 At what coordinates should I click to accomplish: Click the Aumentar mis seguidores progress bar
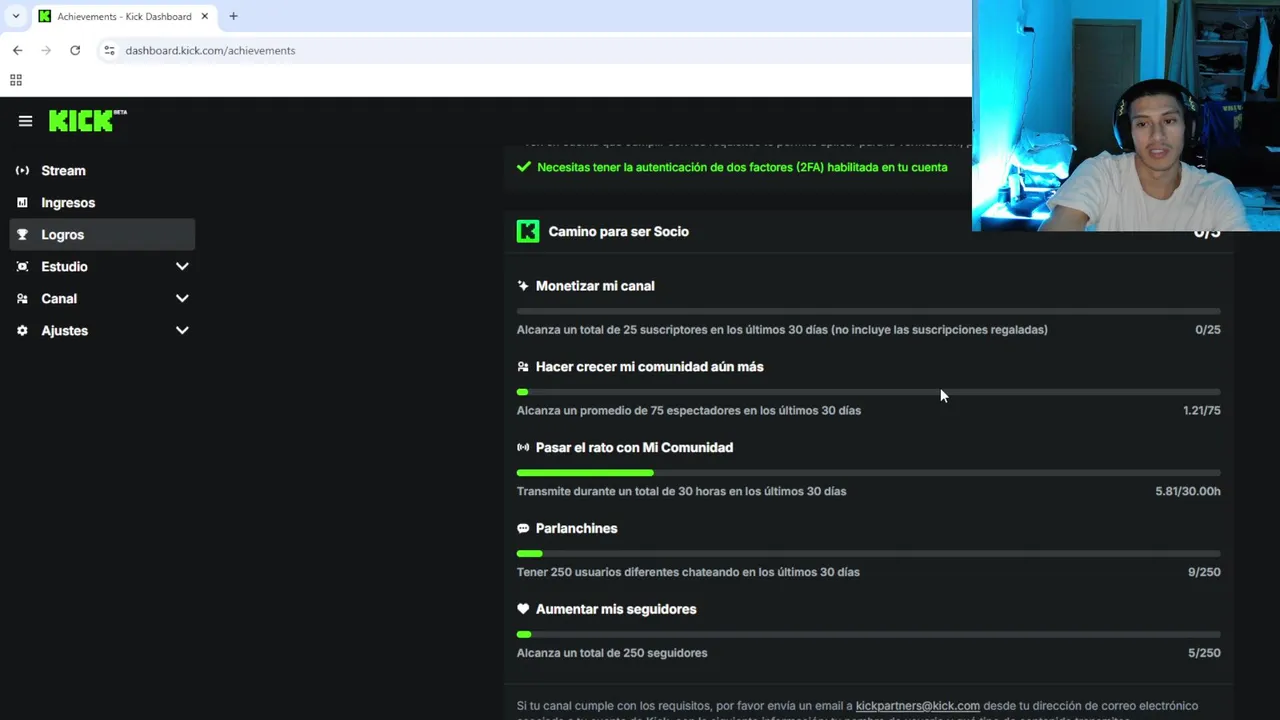(x=868, y=635)
